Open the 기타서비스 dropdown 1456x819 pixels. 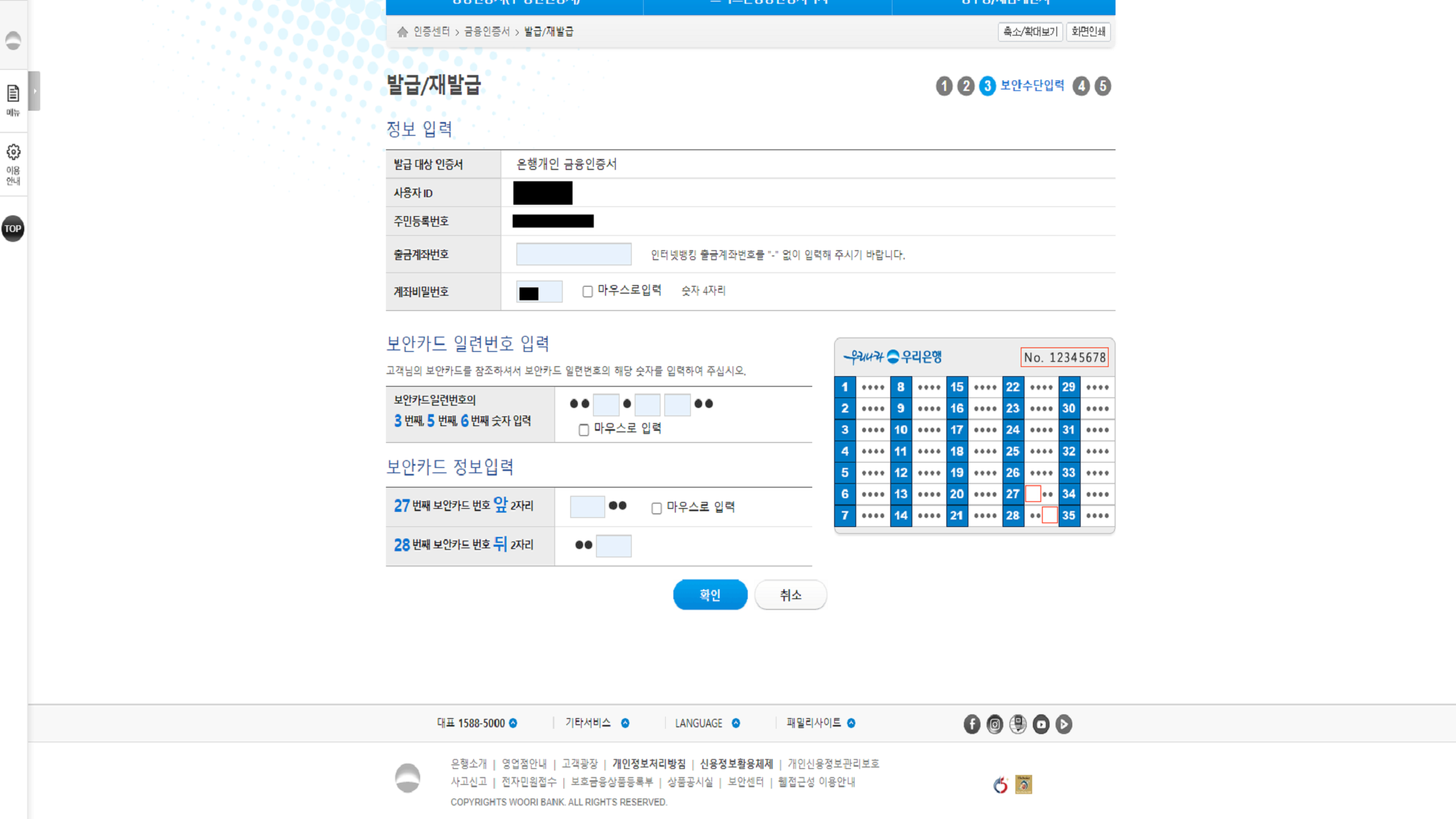click(624, 723)
